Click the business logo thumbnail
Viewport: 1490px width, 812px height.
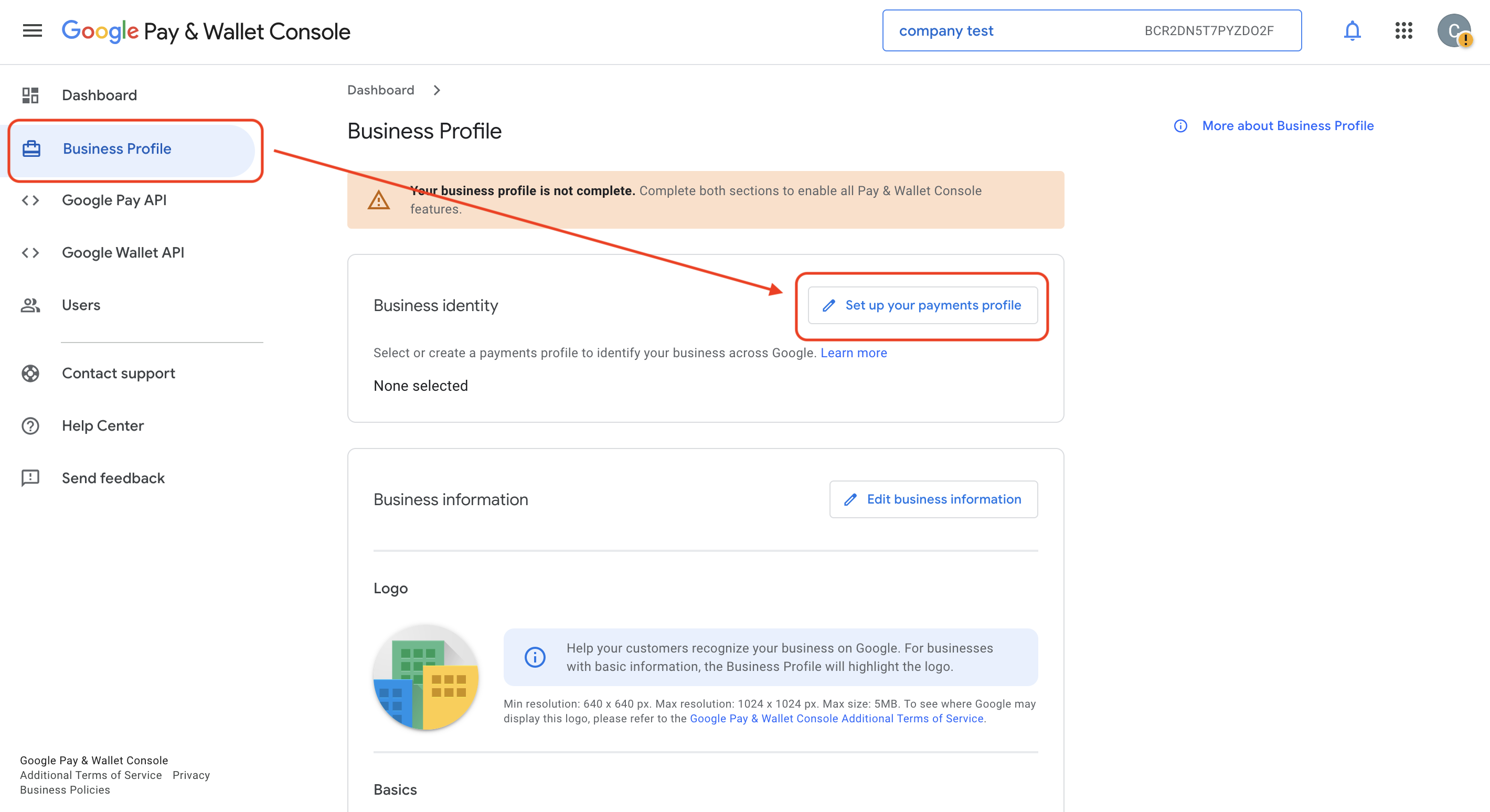(x=425, y=677)
